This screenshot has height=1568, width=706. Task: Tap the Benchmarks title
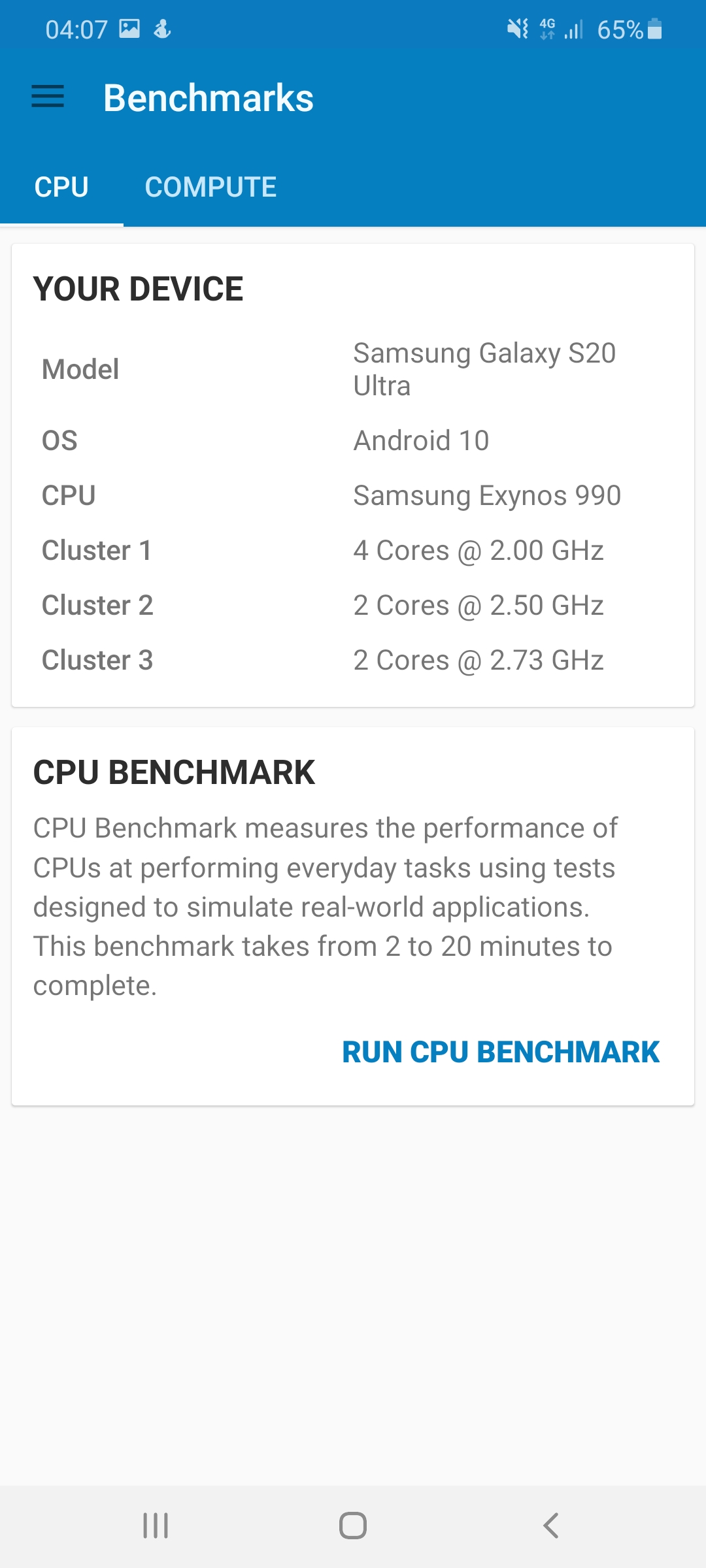[209, 98]
